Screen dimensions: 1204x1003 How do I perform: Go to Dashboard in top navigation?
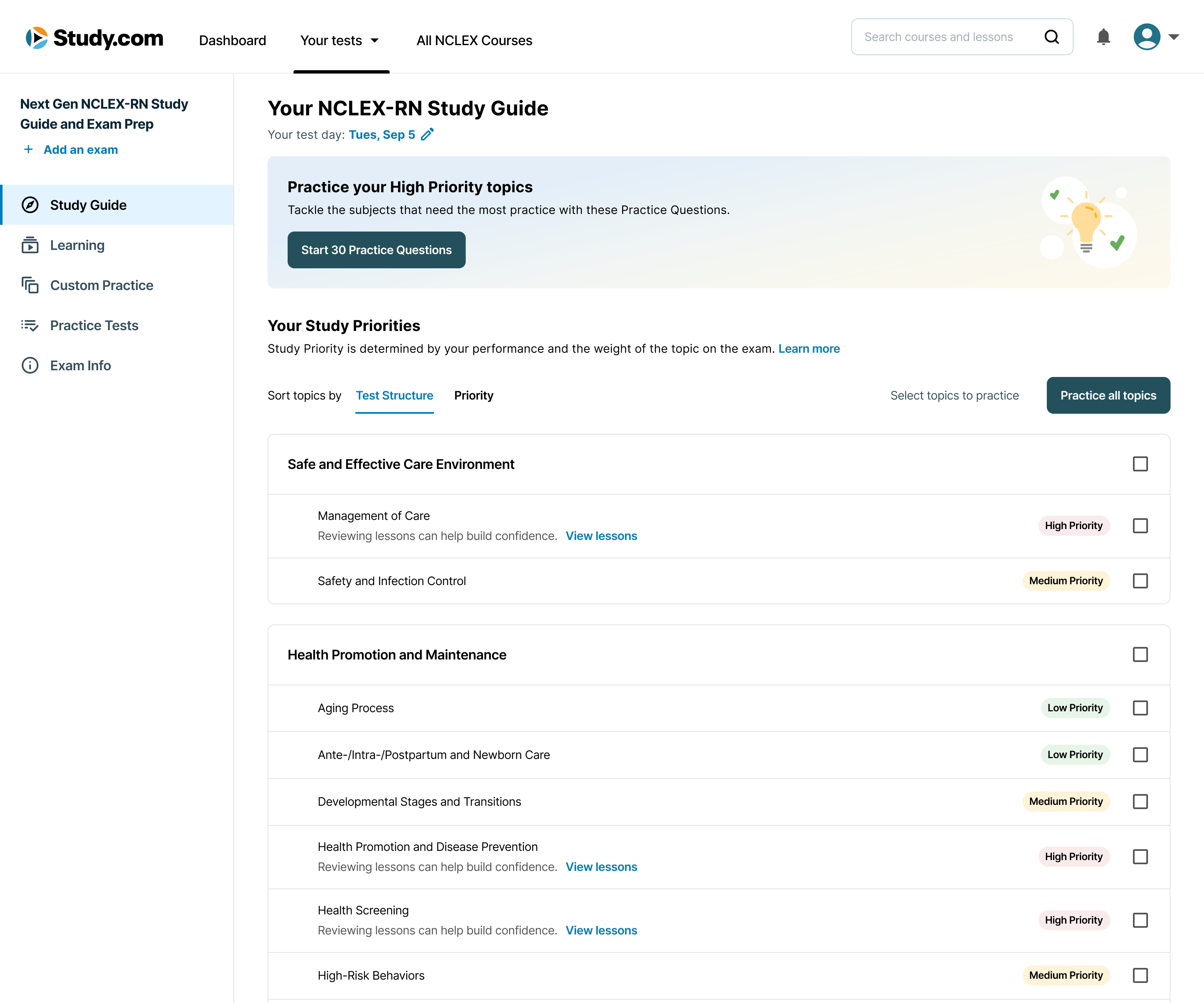tap(232, 40)
